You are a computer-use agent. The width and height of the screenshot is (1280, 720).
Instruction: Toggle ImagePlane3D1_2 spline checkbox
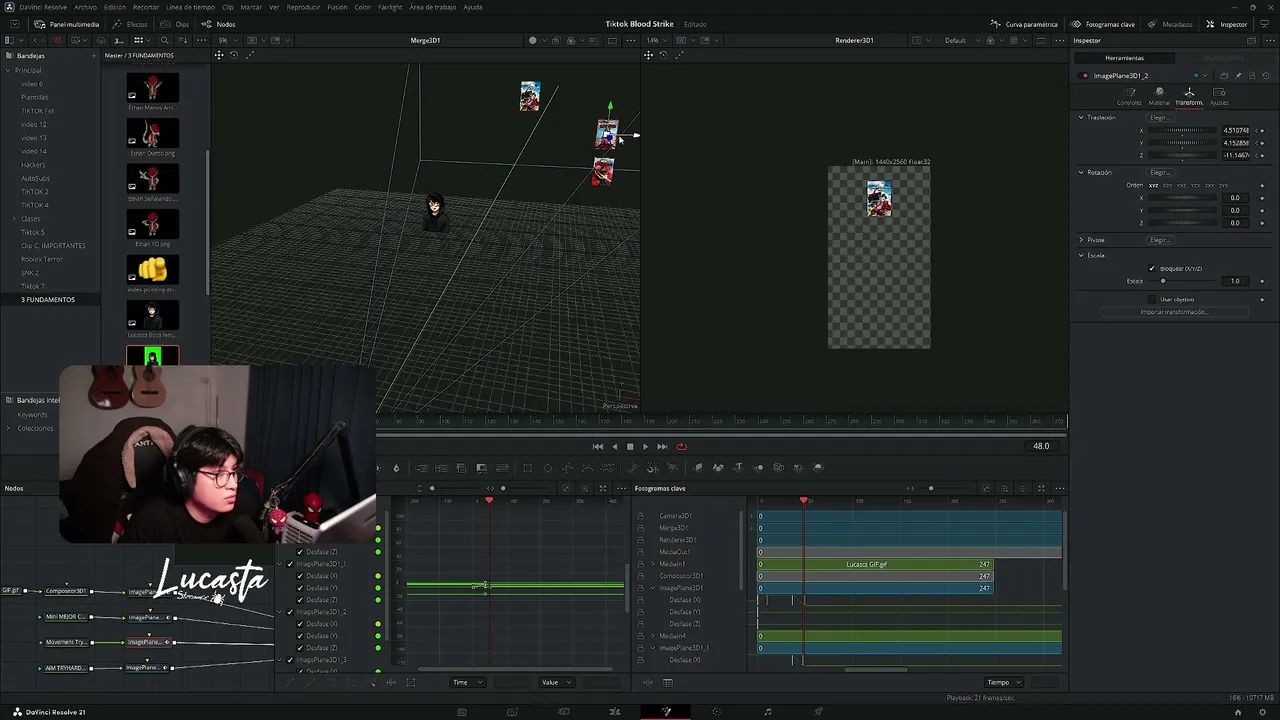[290, 612]
